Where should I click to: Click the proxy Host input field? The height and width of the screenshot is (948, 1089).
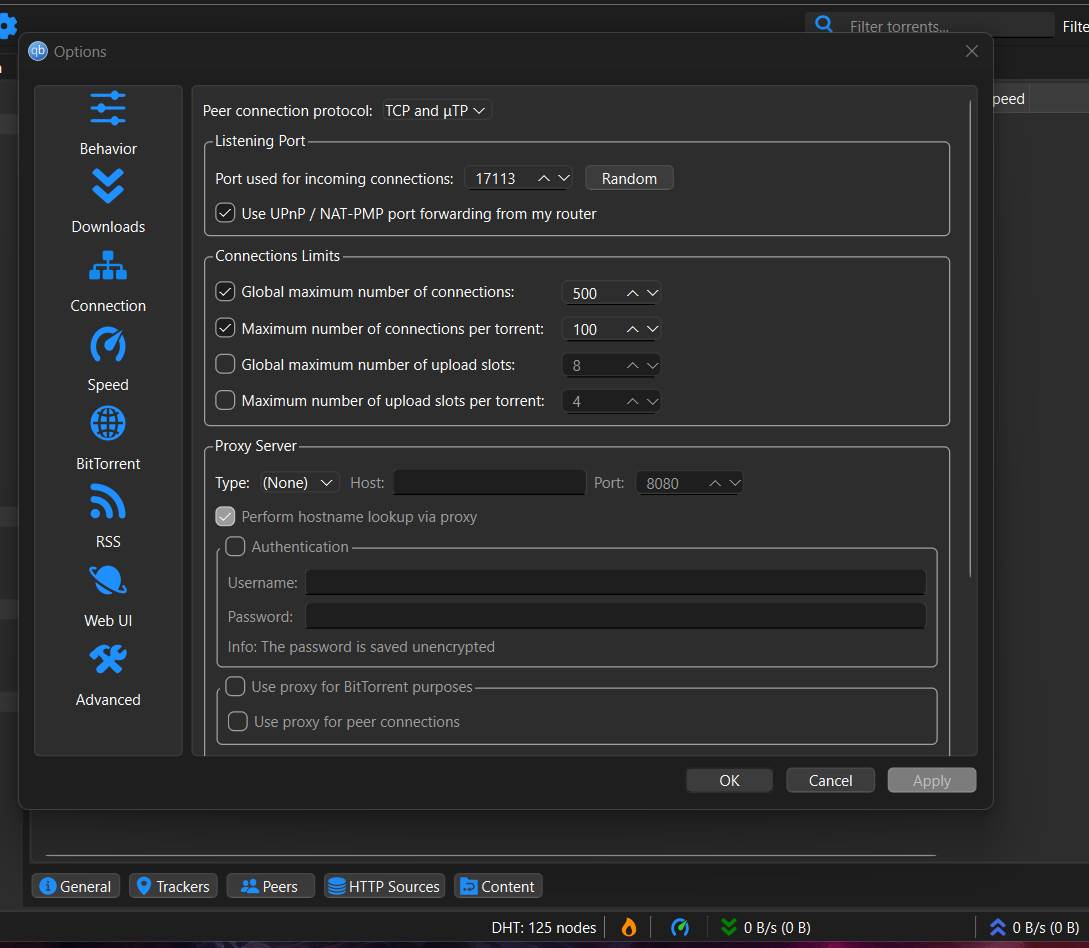(489, 483)
